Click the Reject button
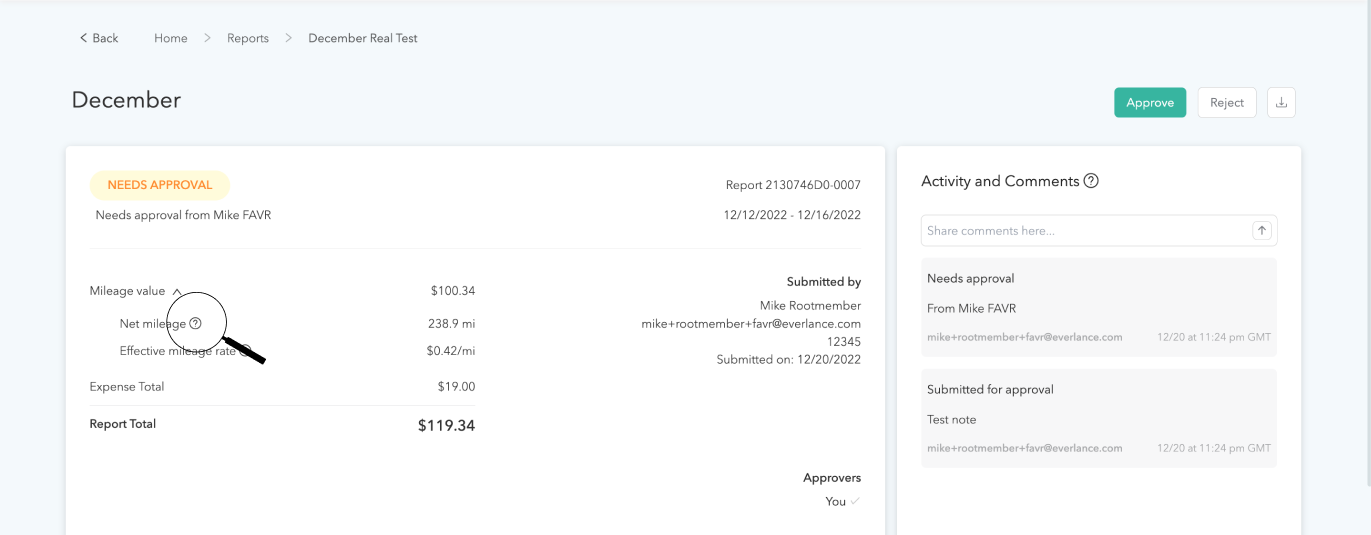The image size is (1371, 535). pos(1226,102)
